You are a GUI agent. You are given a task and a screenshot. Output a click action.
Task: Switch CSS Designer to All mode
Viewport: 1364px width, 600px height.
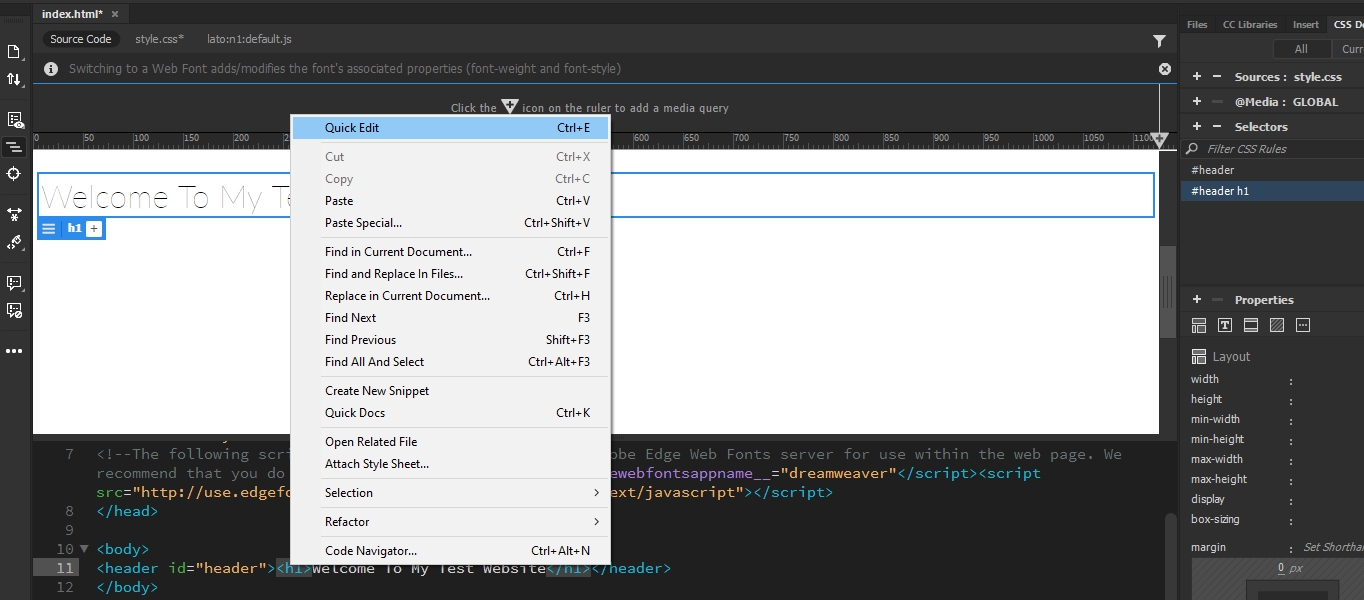pos(1301,49)
